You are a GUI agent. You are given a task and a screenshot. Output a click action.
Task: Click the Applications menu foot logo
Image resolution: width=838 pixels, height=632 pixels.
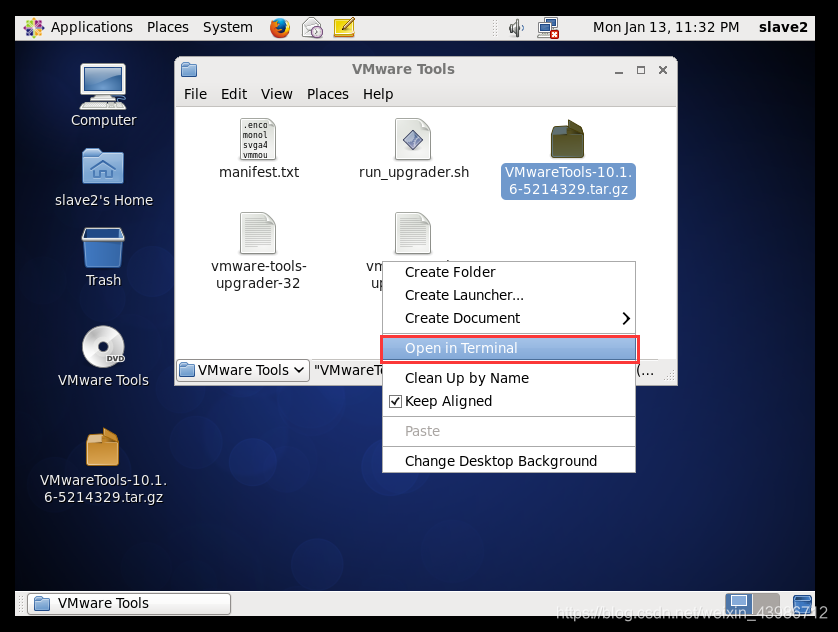click(x=34, y=28)
